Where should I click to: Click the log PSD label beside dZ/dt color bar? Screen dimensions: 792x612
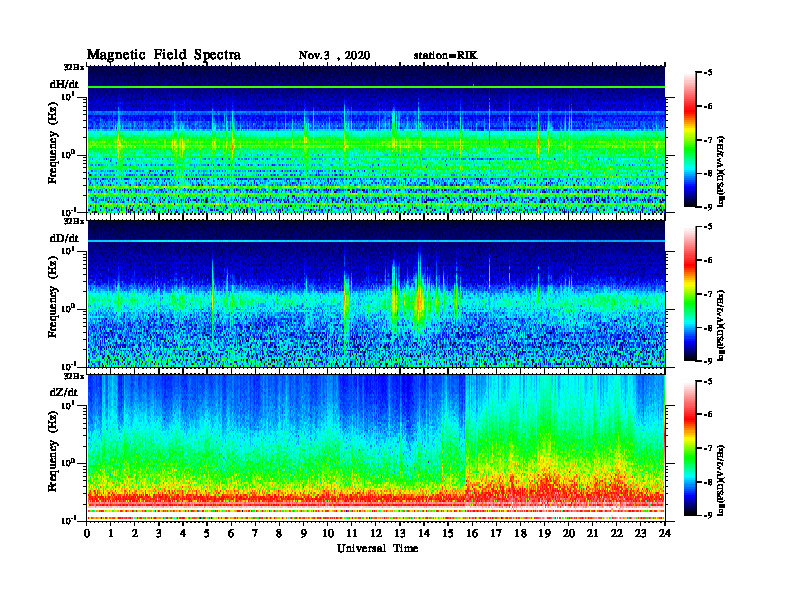[721, 480]
